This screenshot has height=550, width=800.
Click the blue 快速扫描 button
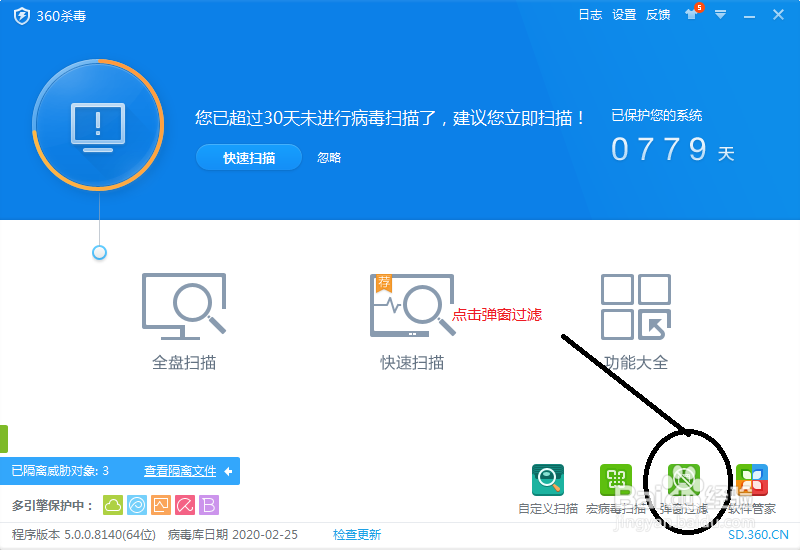249,158
